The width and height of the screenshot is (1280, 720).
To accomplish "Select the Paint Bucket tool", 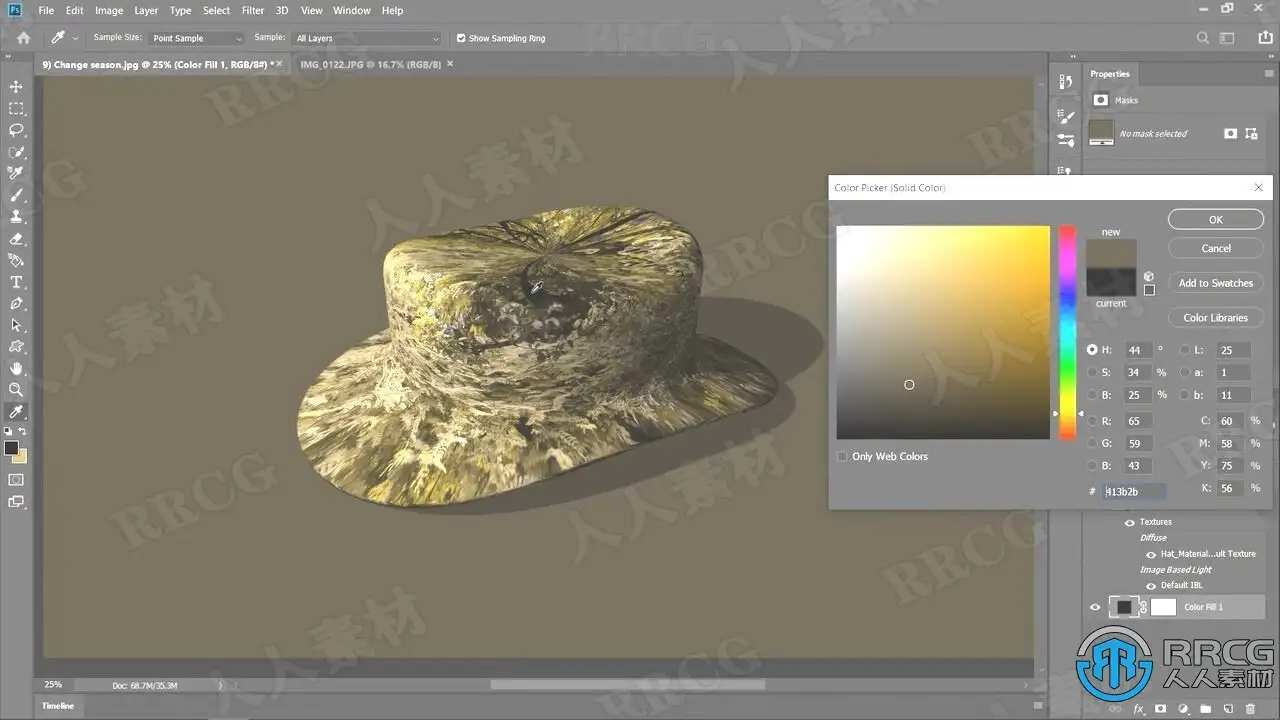I will click(16, 260).
